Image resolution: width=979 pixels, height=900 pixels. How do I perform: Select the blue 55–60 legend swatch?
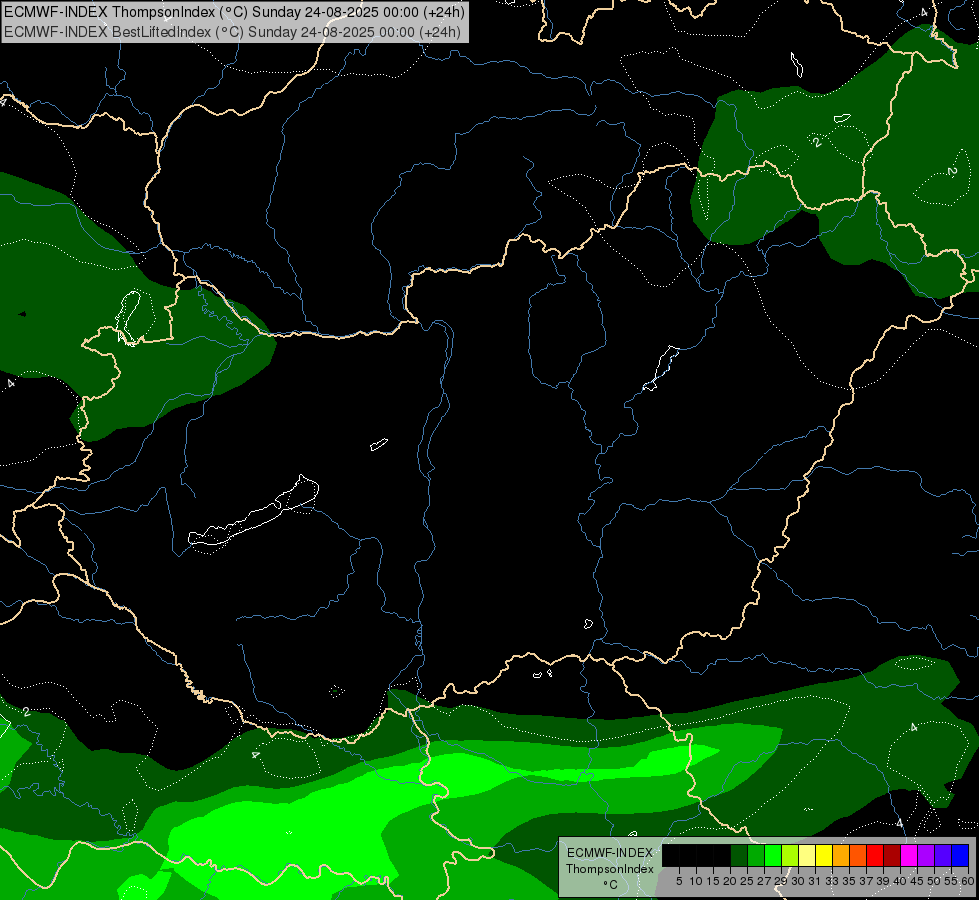(x=960, y=855)
